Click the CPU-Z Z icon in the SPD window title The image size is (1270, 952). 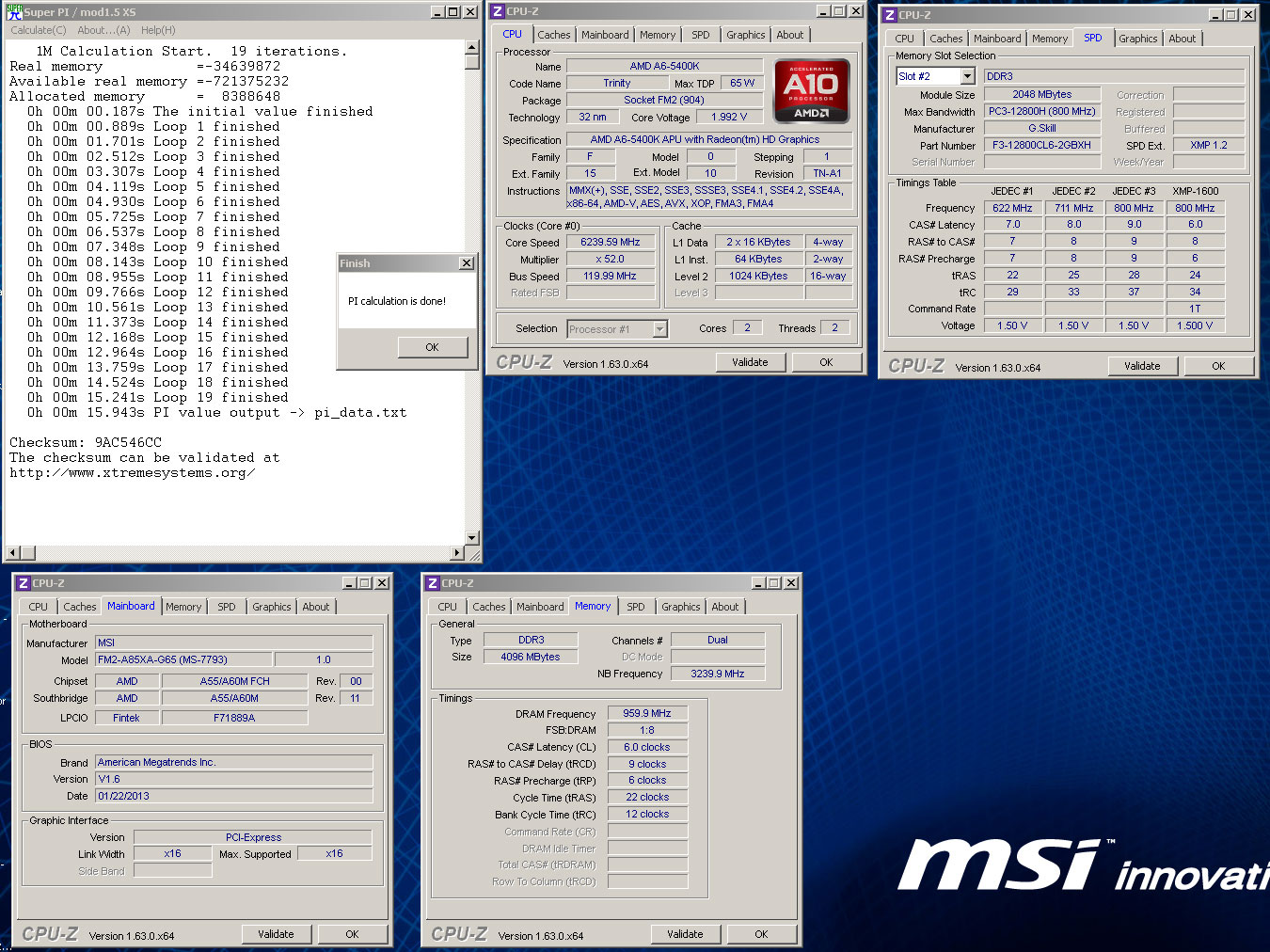coord(889,15)
